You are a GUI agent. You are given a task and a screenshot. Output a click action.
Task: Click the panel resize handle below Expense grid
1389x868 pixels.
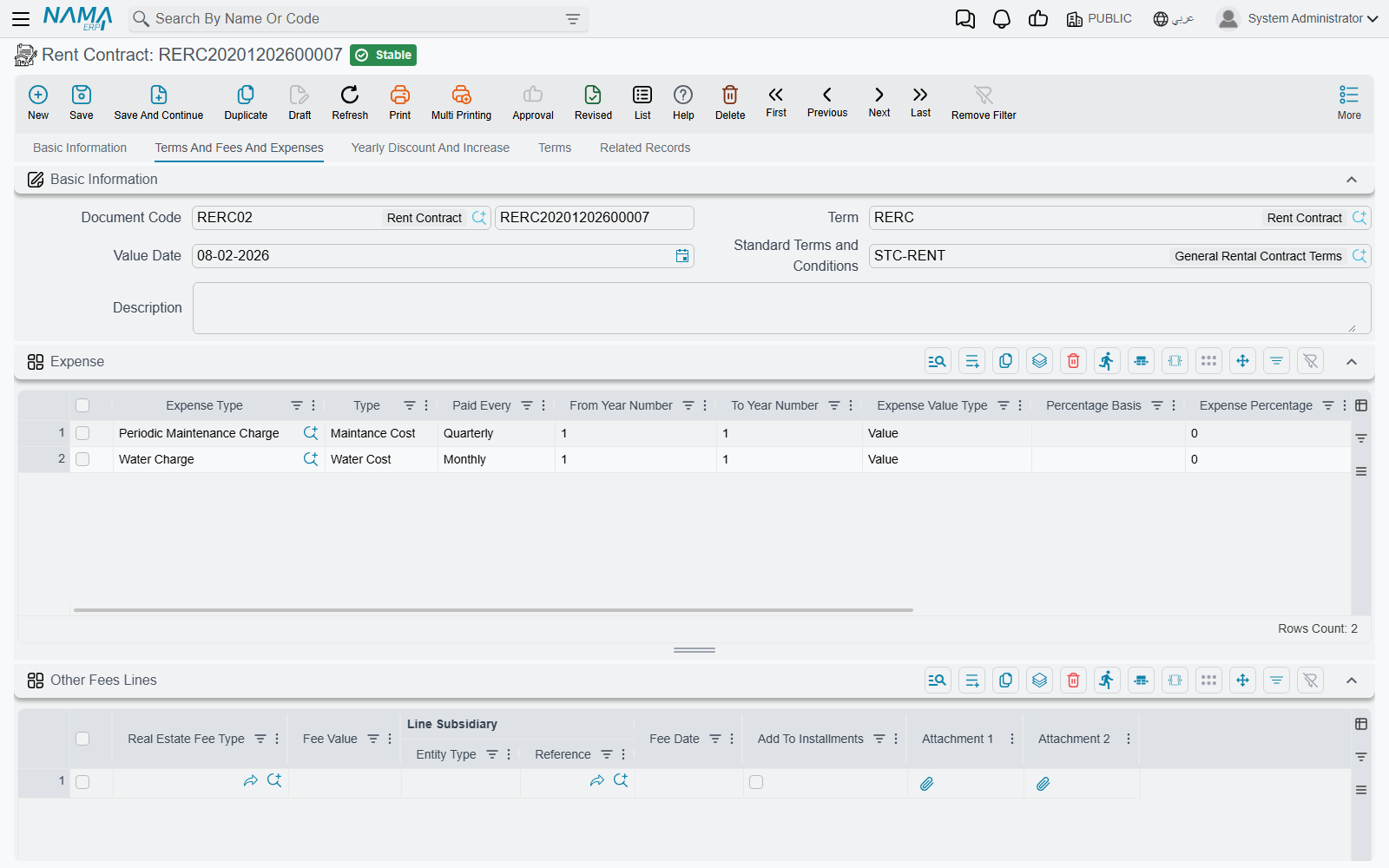pyautogui.click(x=694, y=650)
